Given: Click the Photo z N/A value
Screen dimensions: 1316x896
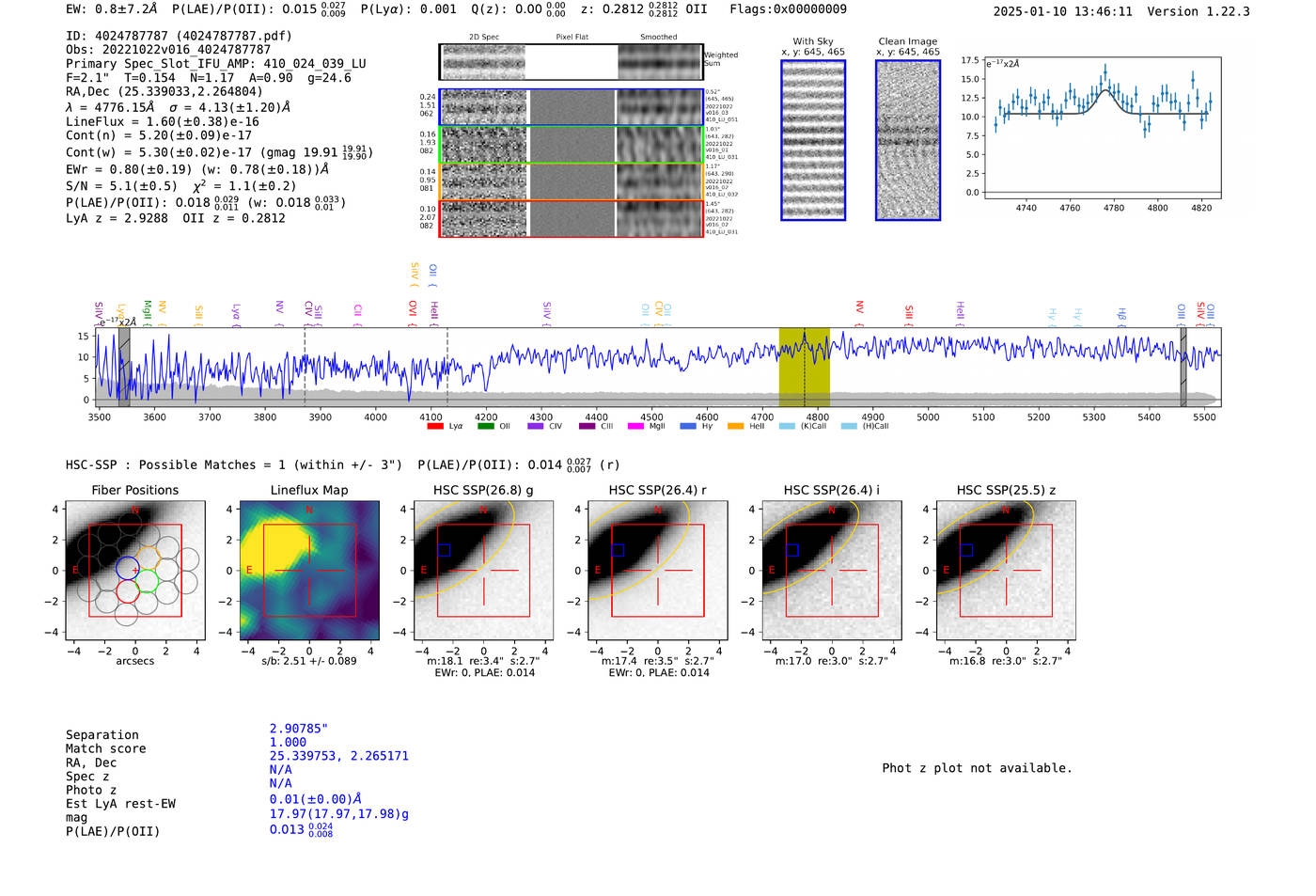Looking at the screenshot, I should click(x=281, y=783).
